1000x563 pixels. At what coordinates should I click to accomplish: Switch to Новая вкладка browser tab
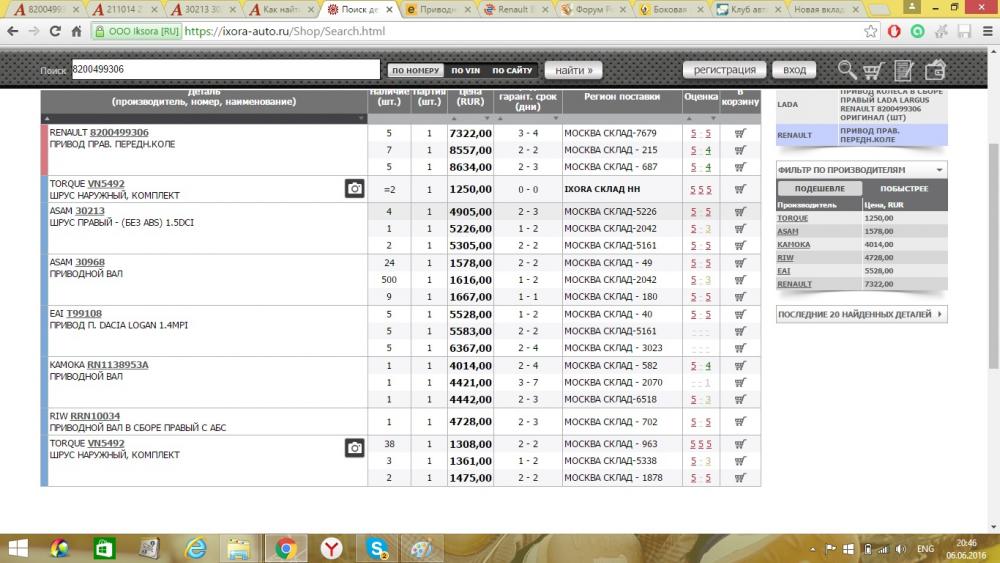tap(823, 10)
